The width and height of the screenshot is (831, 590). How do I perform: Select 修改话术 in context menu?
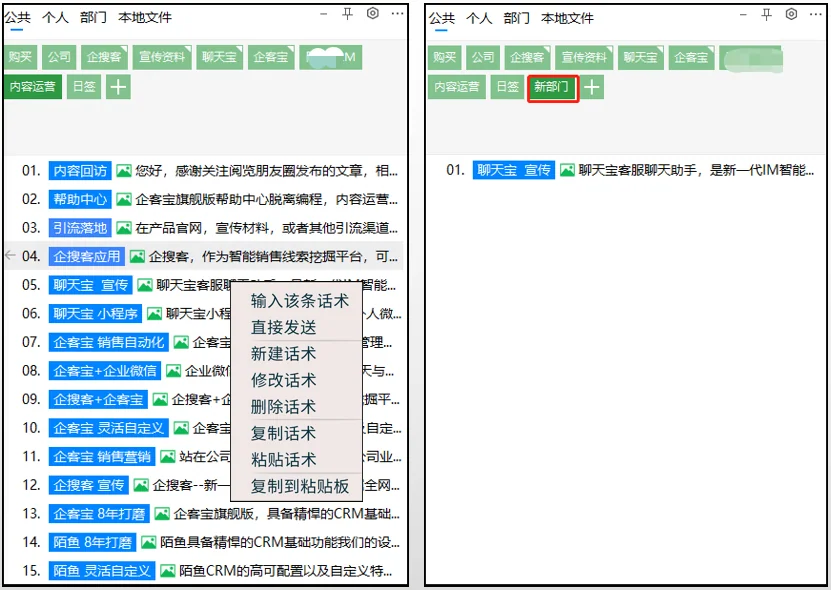pyautogui.click(x=284, y=381)
